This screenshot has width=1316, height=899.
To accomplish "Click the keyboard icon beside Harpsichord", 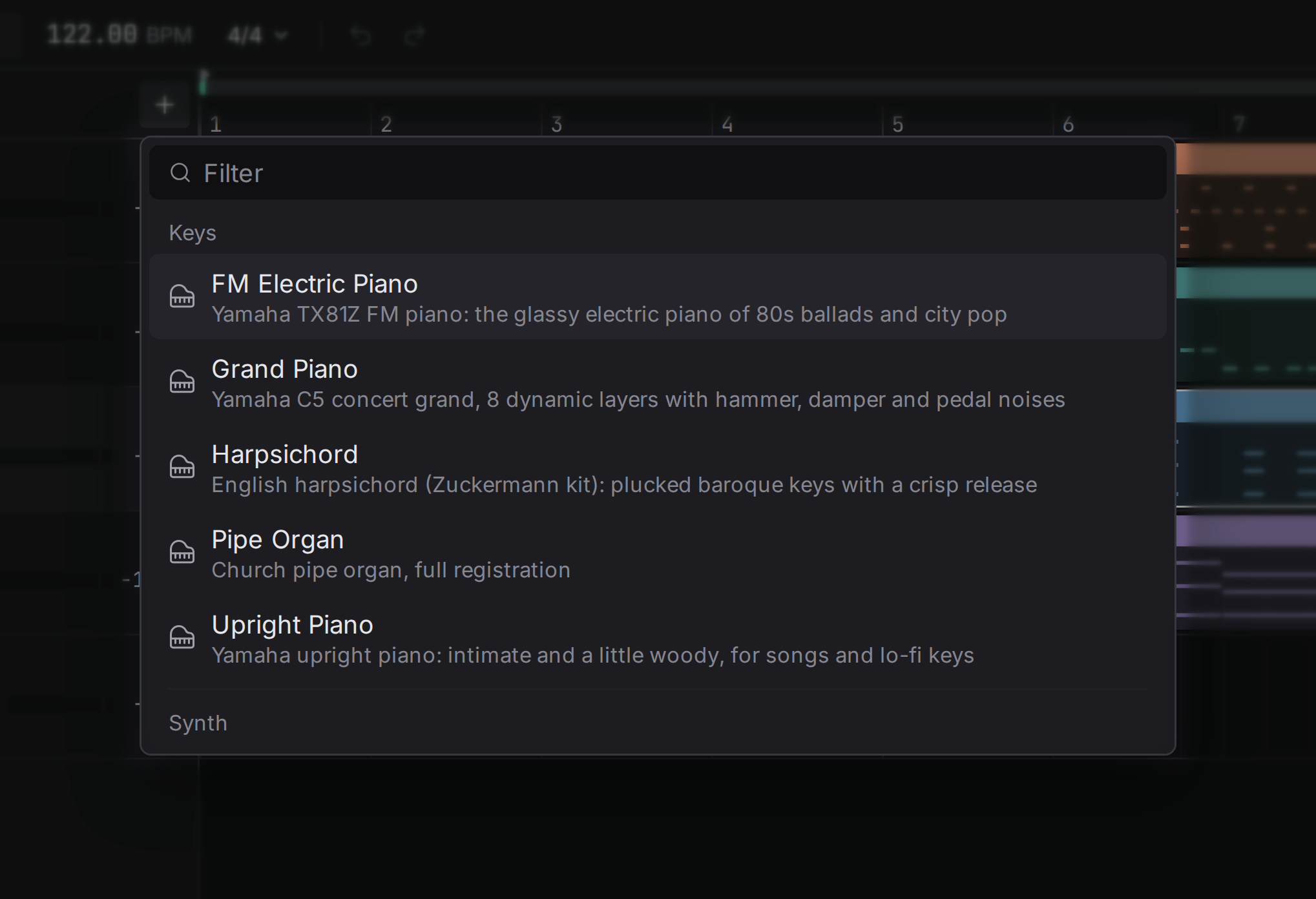I will (x=182, y=467).
